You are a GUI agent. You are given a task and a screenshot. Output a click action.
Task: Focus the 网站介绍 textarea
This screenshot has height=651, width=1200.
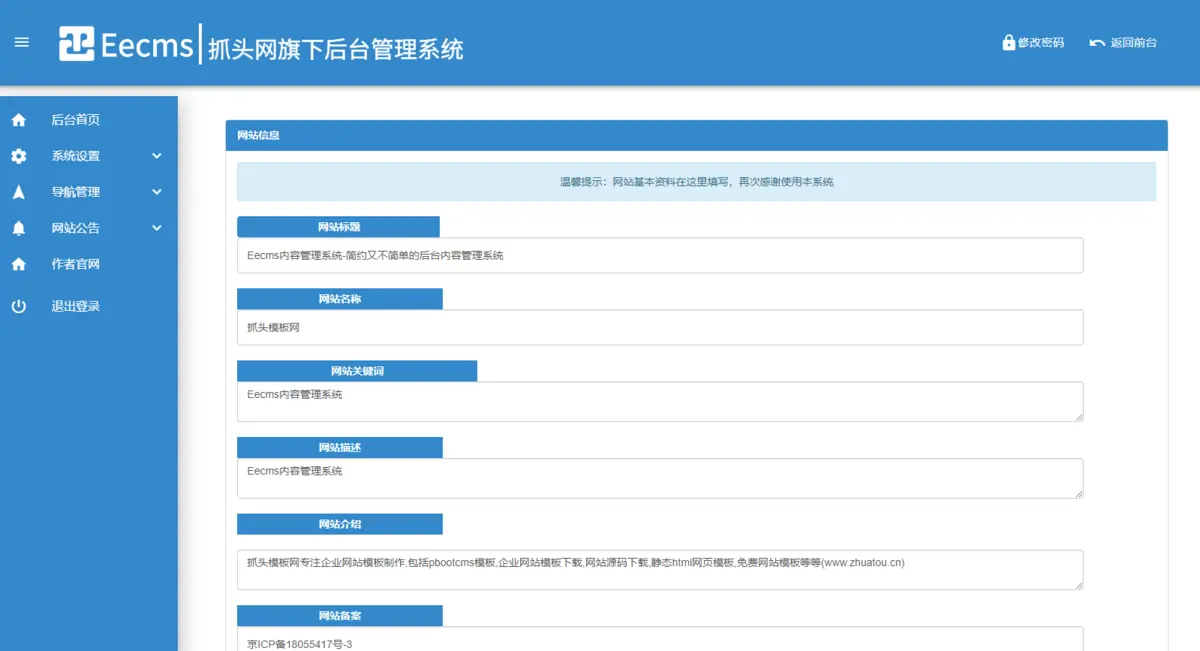[x=660, y=569]
